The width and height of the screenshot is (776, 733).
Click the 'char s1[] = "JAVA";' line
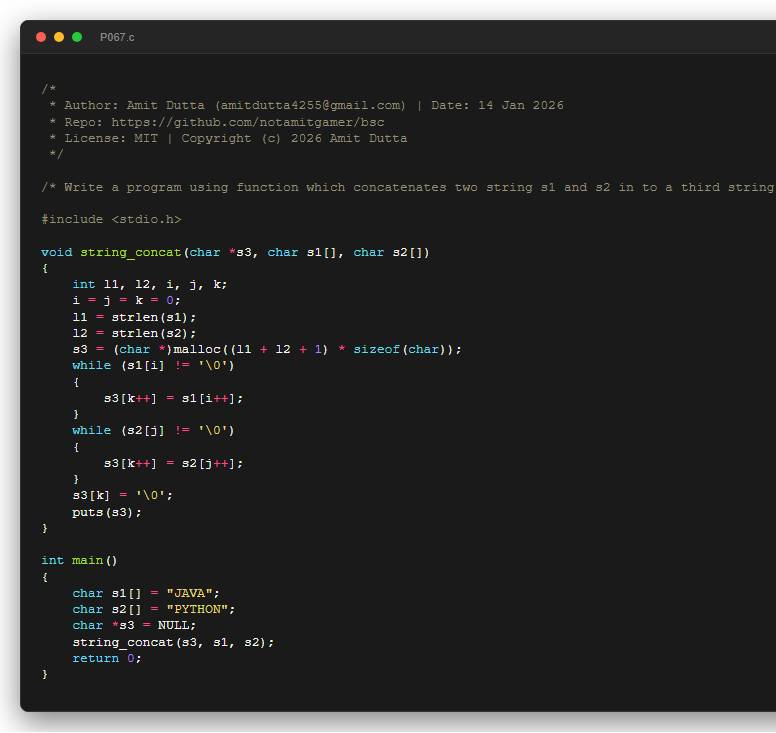146,593
